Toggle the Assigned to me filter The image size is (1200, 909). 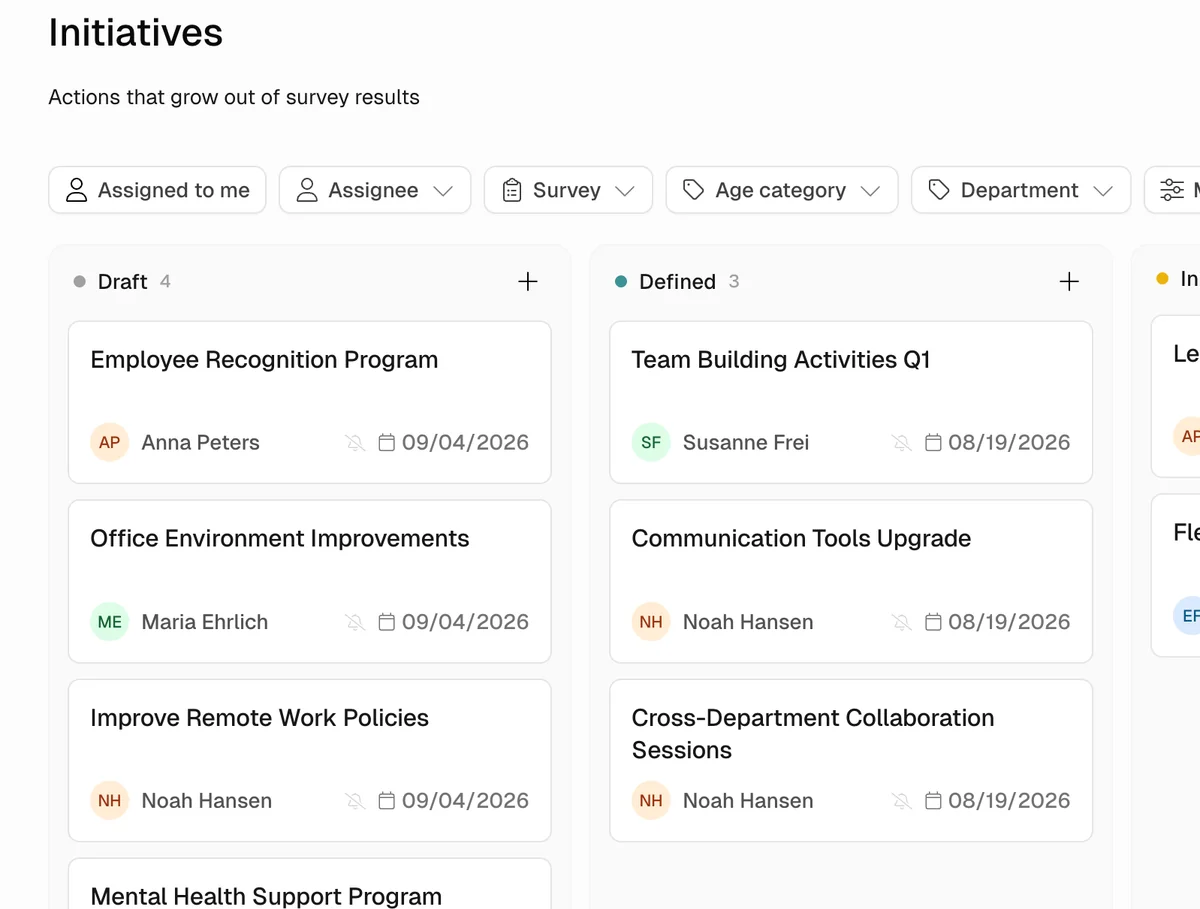pyautogui.click(x=157, y=190)
